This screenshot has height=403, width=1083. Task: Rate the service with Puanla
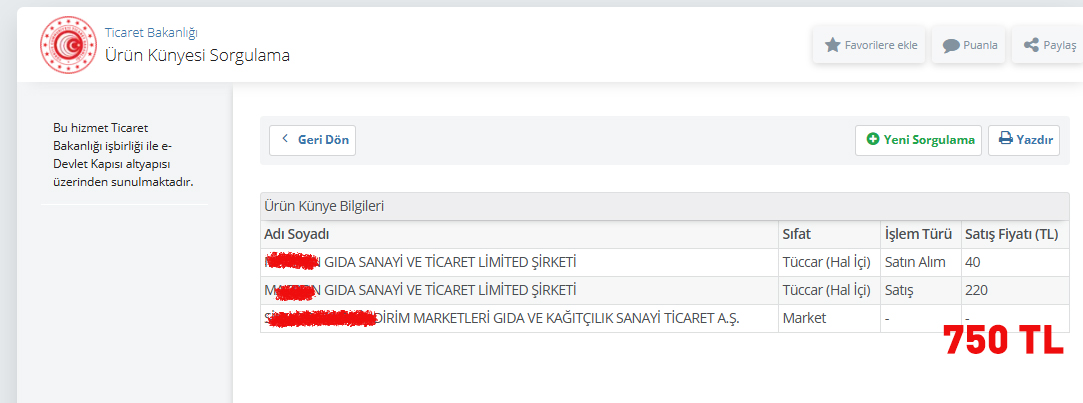pos(968,46)
